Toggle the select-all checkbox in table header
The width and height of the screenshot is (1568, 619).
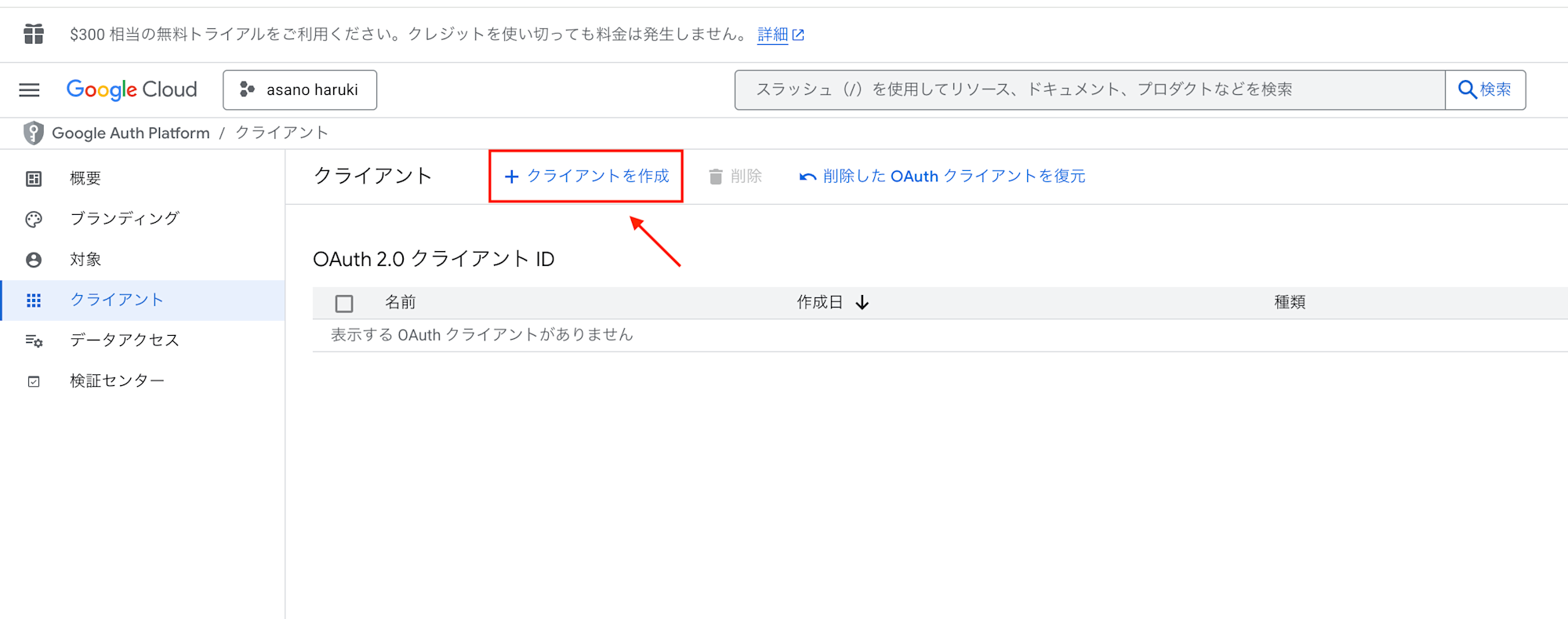click(344, 304)
